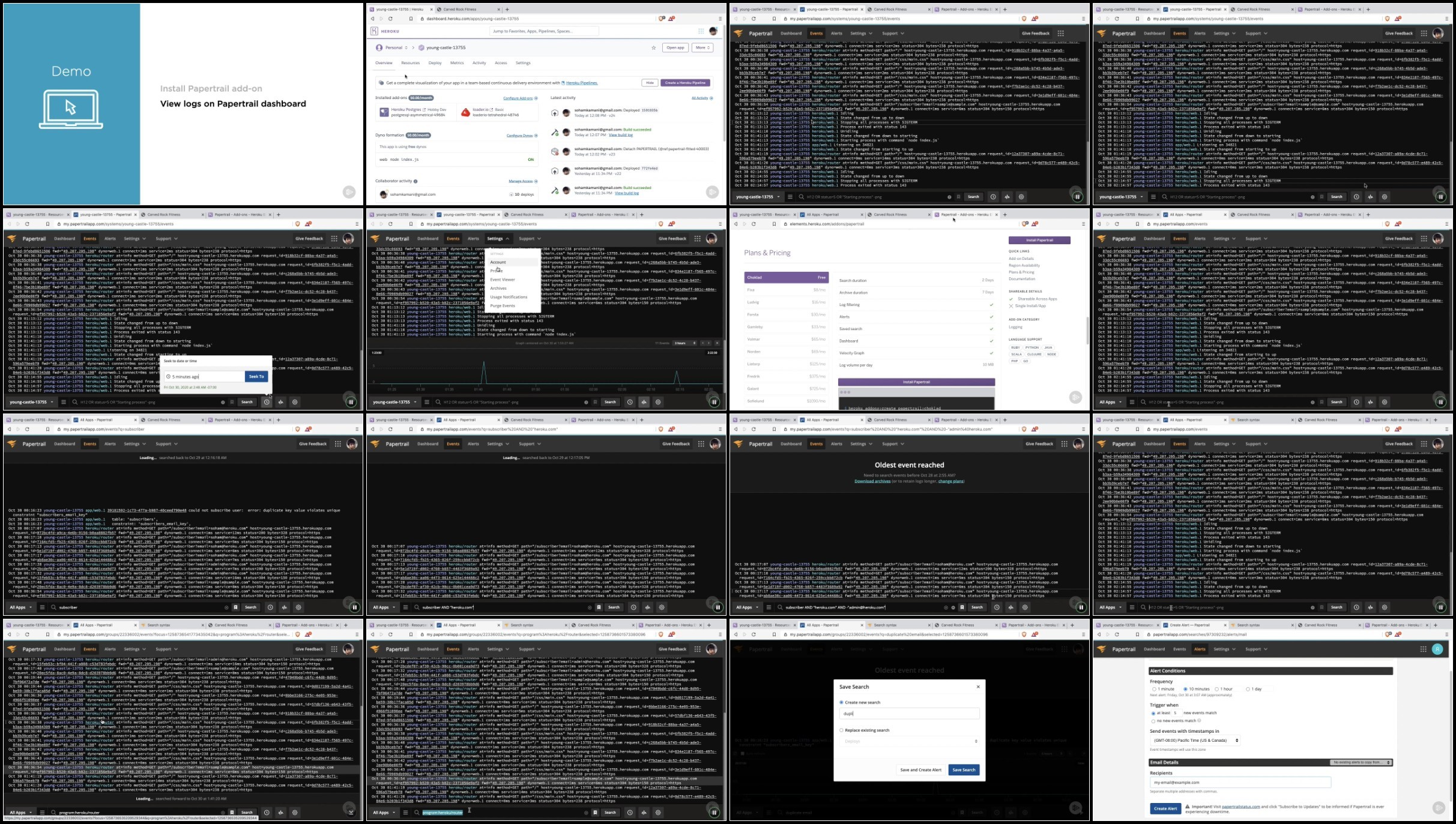Click Create a Heroku Pipeline button

[x=686, y=83]
